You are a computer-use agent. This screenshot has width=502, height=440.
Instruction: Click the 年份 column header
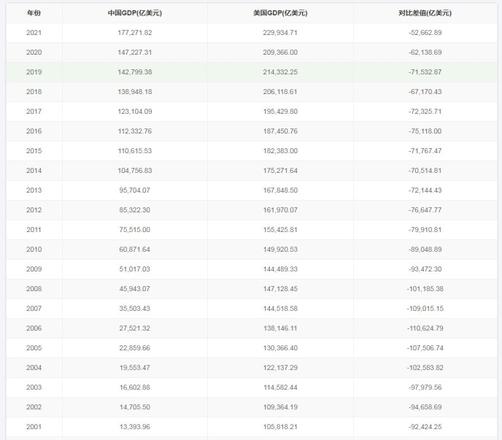tap(34, 13)
